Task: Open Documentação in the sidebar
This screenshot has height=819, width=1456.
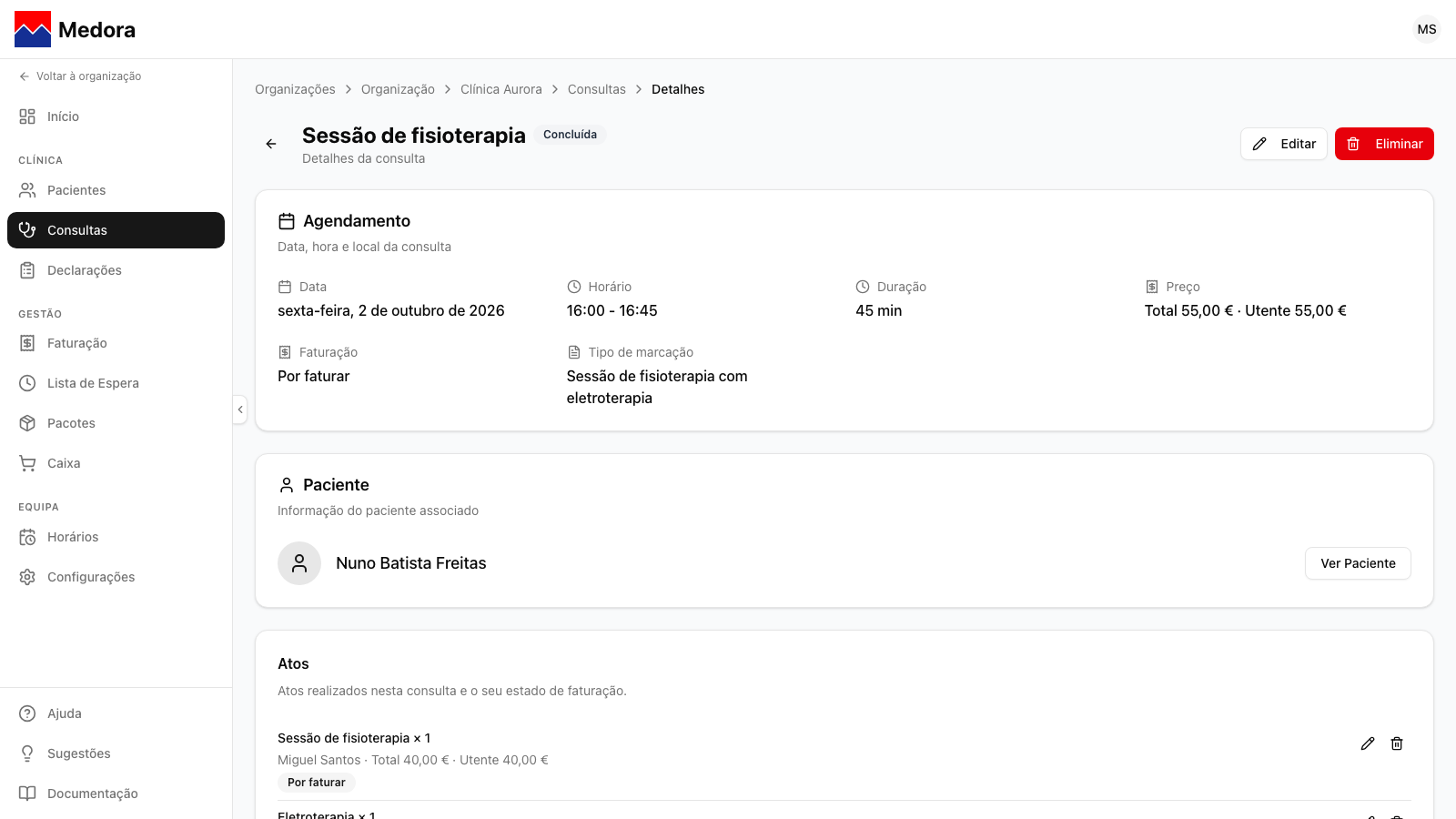Action: 116,794
